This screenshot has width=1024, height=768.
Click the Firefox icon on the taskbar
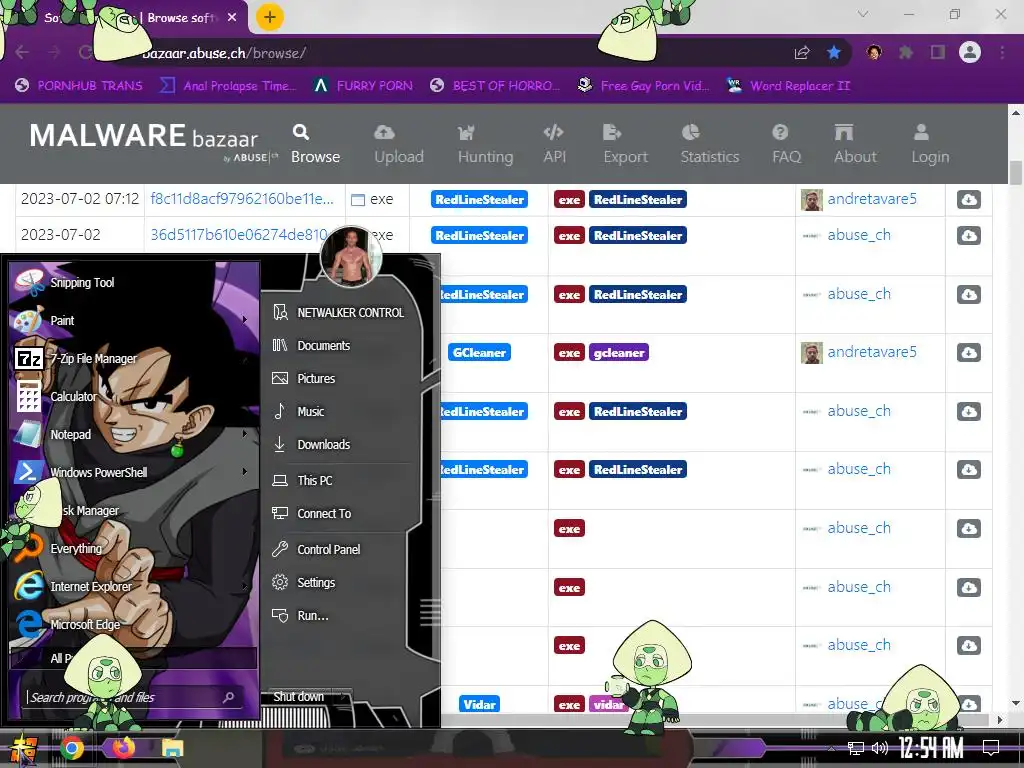(x=123, y=748)
